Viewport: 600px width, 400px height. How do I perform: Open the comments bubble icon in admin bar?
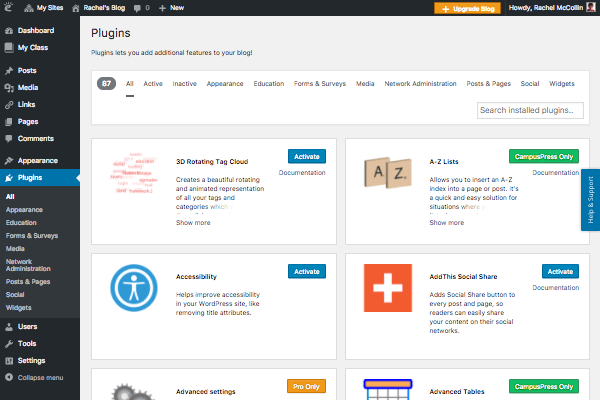click(x=137, y=8)
